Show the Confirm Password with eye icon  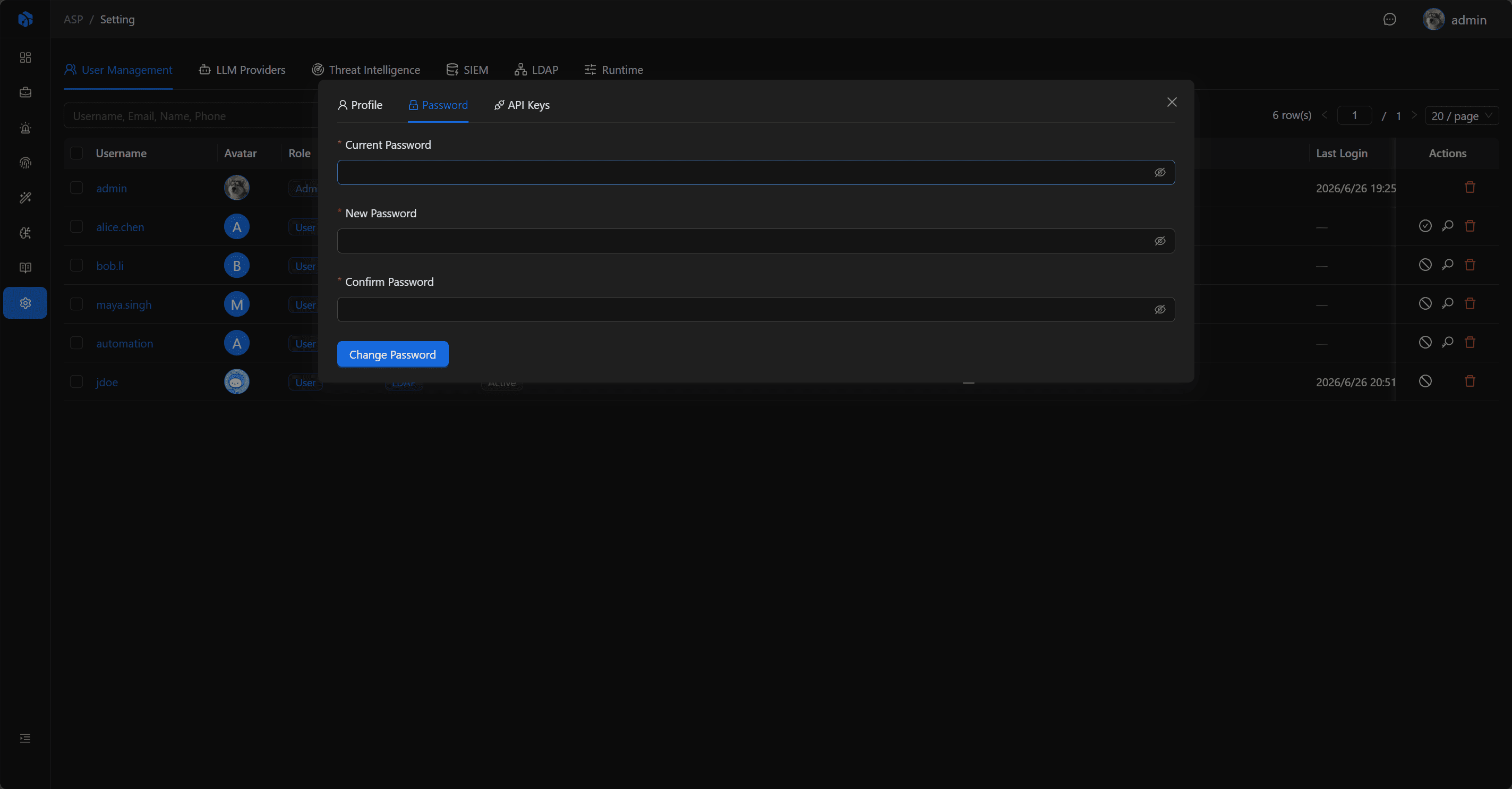[1160, 309]
